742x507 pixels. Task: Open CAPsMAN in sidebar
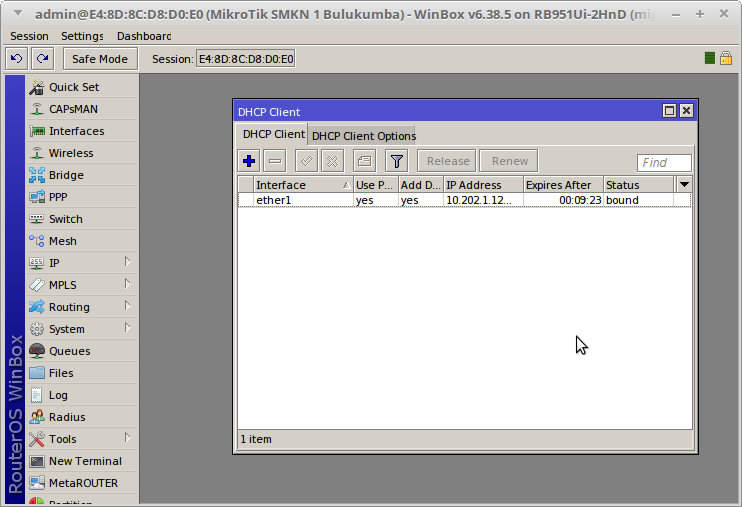[82, 109]
